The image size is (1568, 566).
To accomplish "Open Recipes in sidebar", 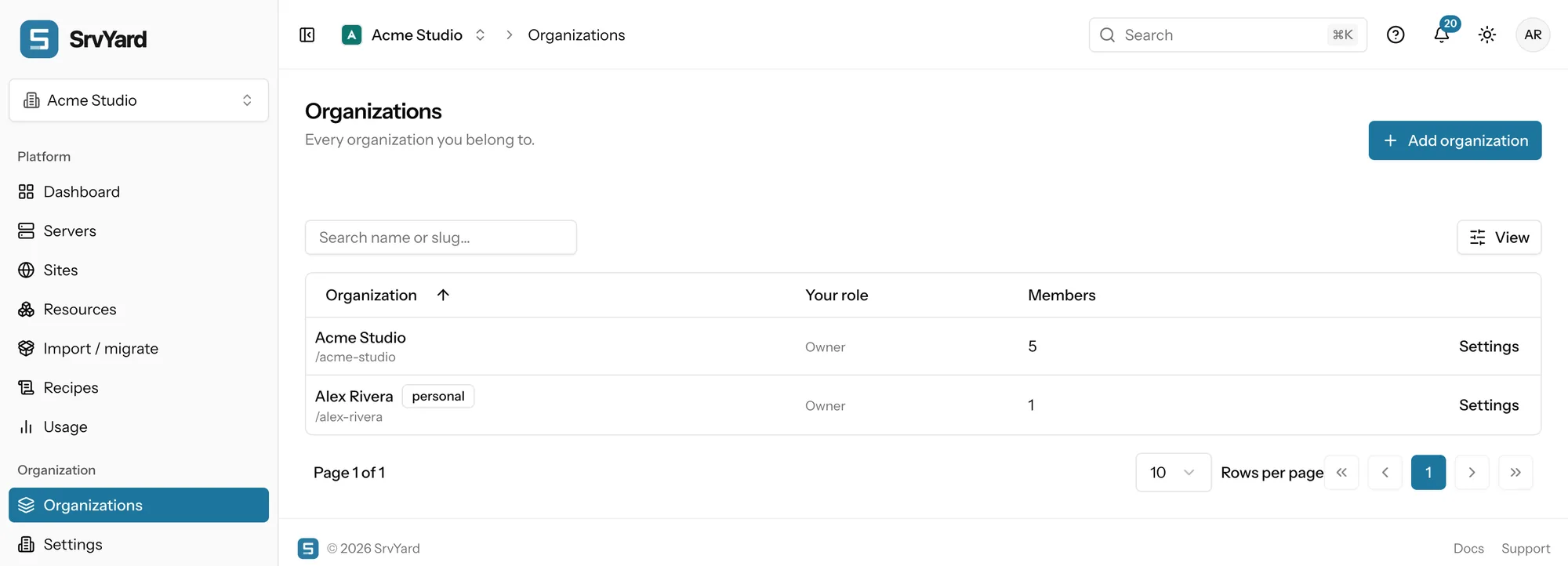I will click(139, 387).
